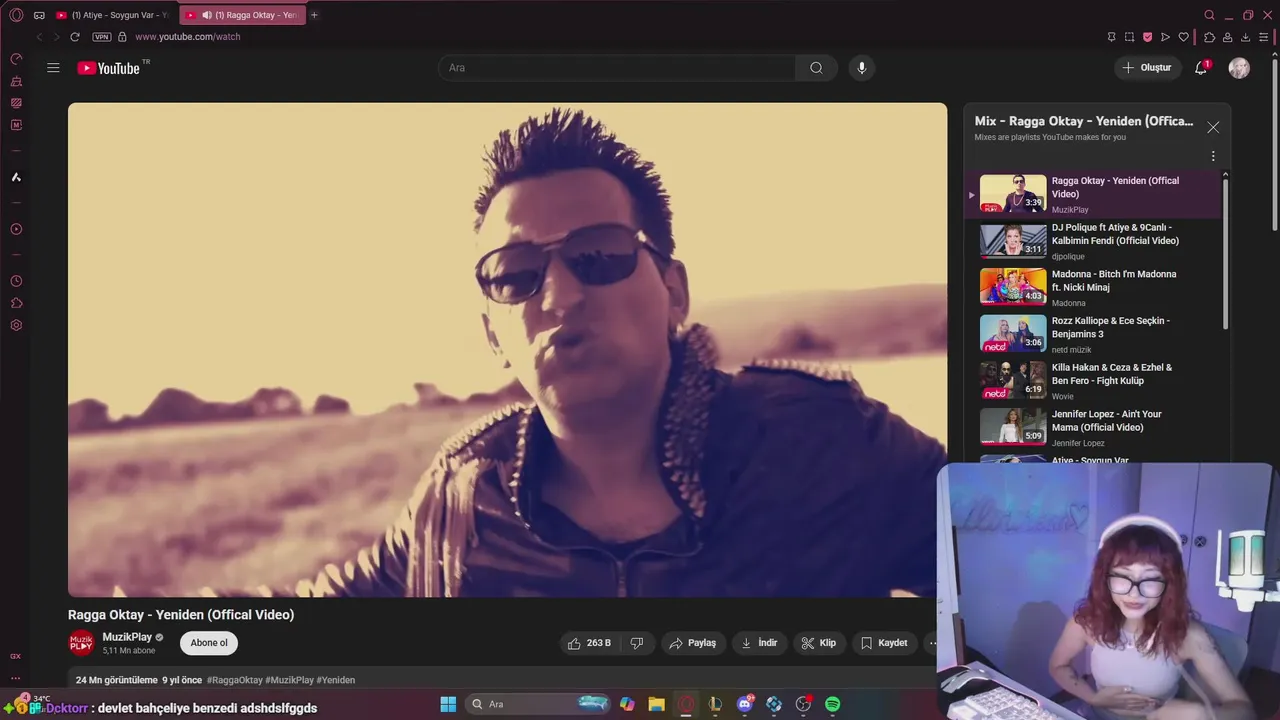This screenshot has width=1280, height=720.
Task: Click the address bar URL
Action: (187, 37)
